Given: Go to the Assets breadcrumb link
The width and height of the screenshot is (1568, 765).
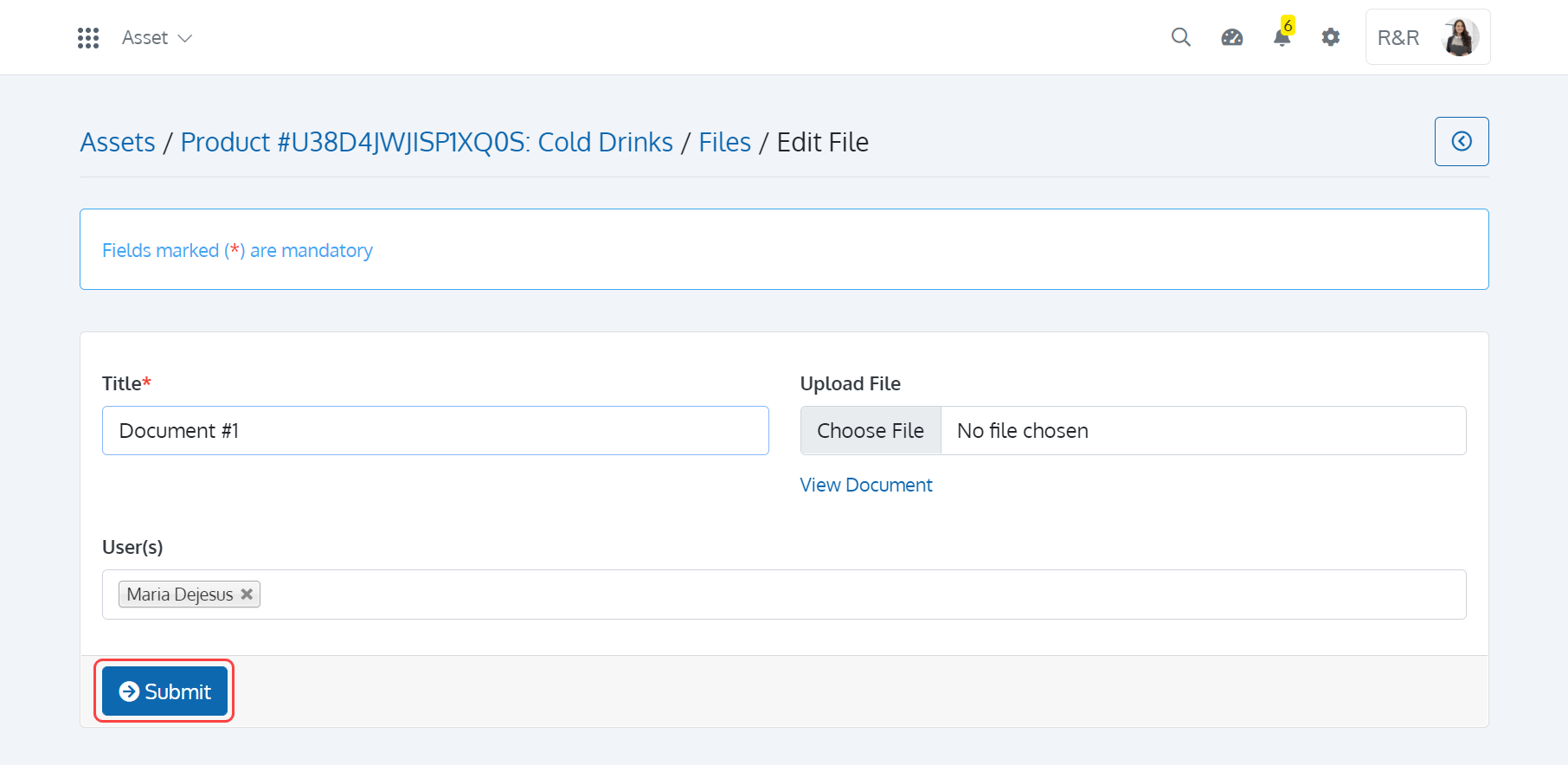Looking at the screenshot, I should coord(118,142).
